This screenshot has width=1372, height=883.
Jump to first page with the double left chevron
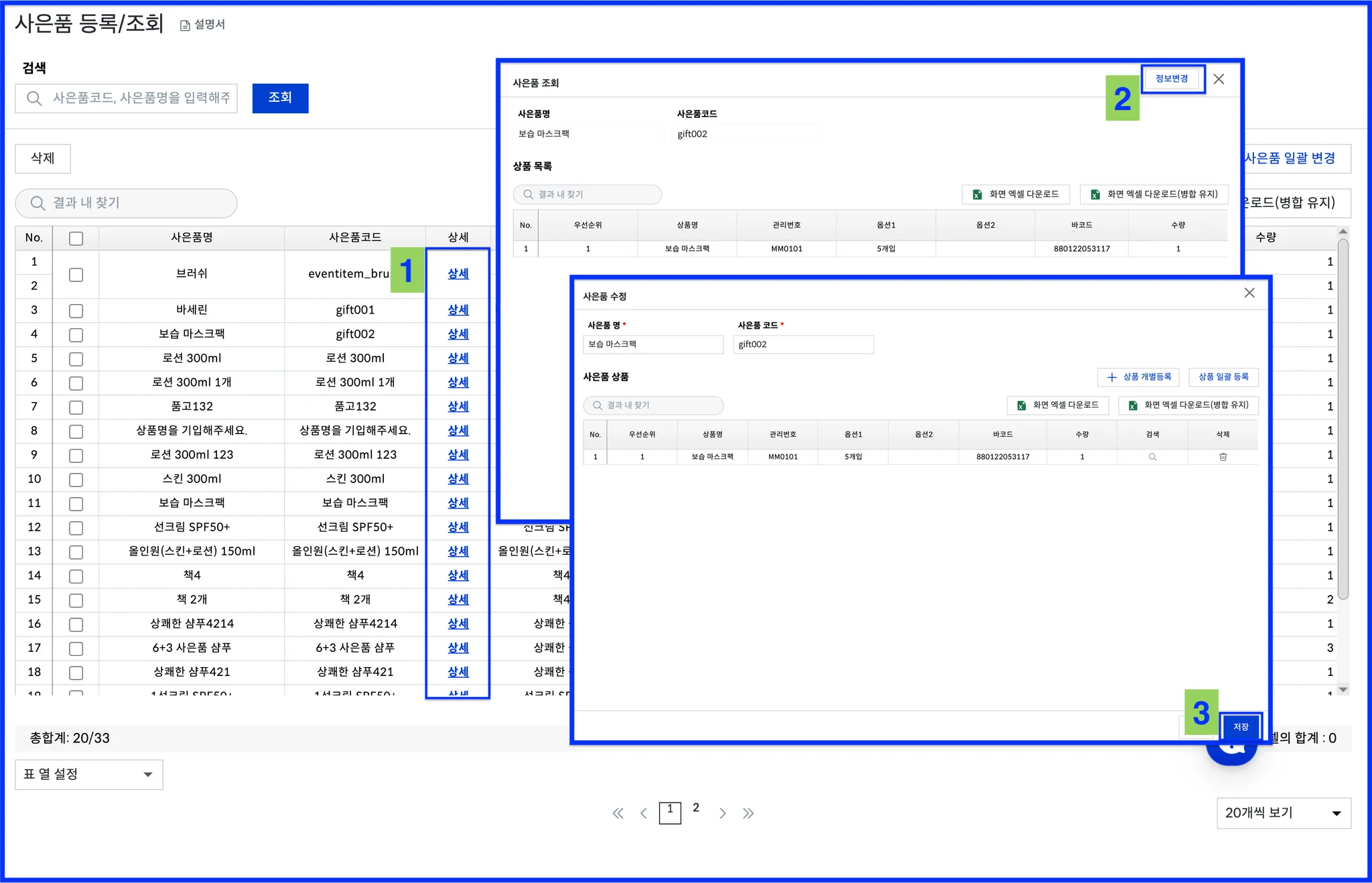618,813
